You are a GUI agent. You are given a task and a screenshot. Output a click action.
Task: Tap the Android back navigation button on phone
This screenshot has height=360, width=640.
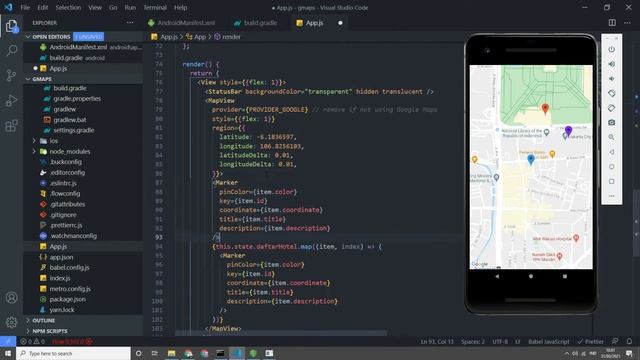(497, 276)
